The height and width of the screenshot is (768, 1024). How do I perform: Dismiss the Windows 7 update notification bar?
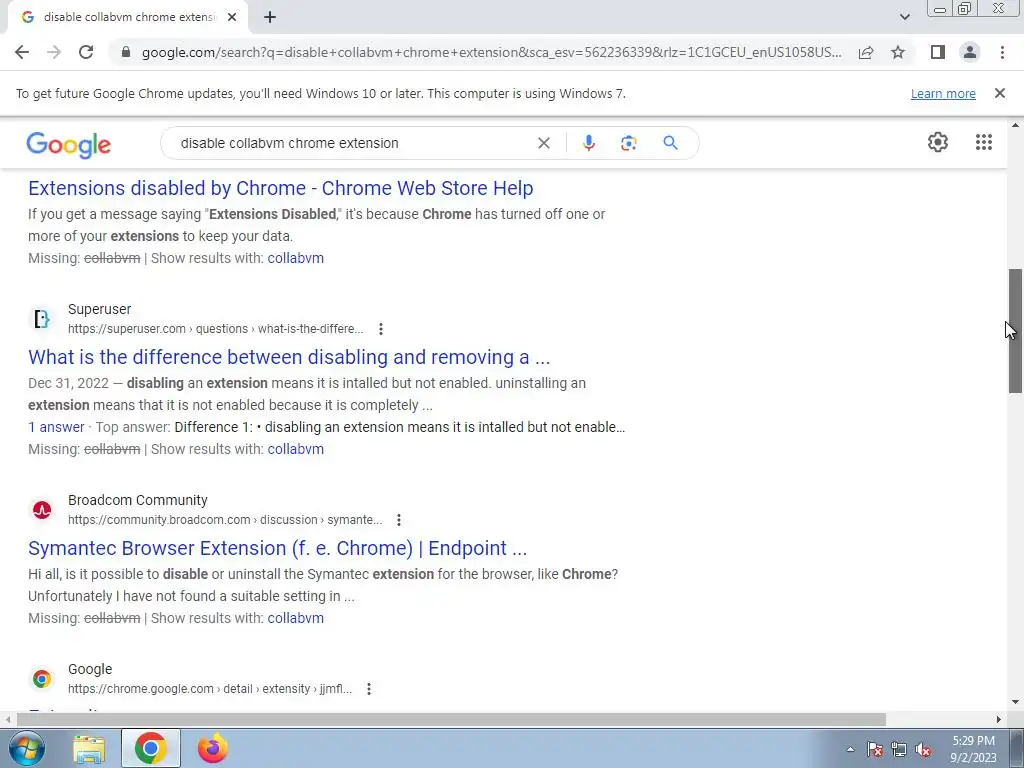point(1000,93)
